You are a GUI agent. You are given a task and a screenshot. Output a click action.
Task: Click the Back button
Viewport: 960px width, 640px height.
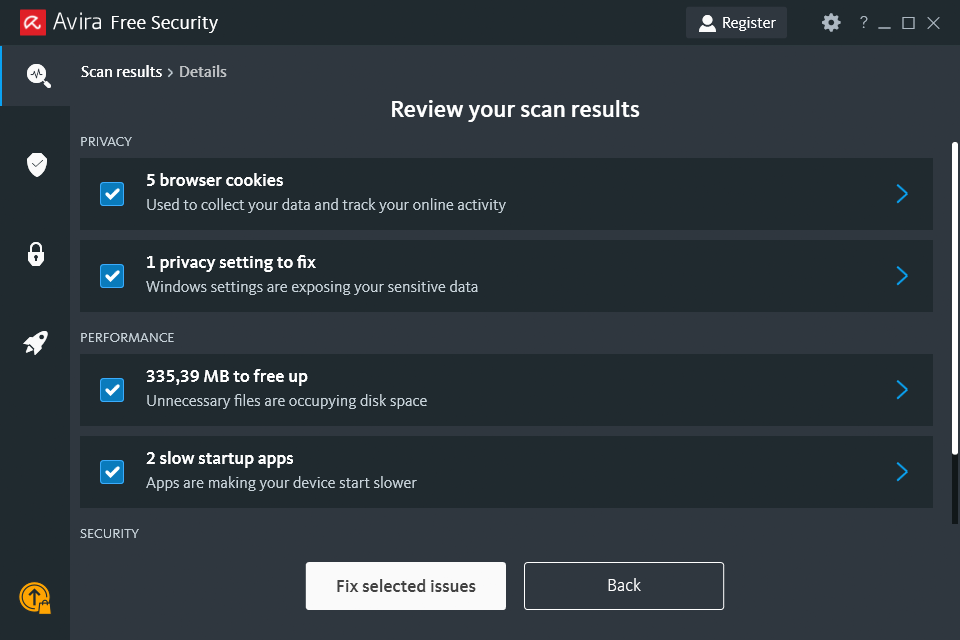623,586
